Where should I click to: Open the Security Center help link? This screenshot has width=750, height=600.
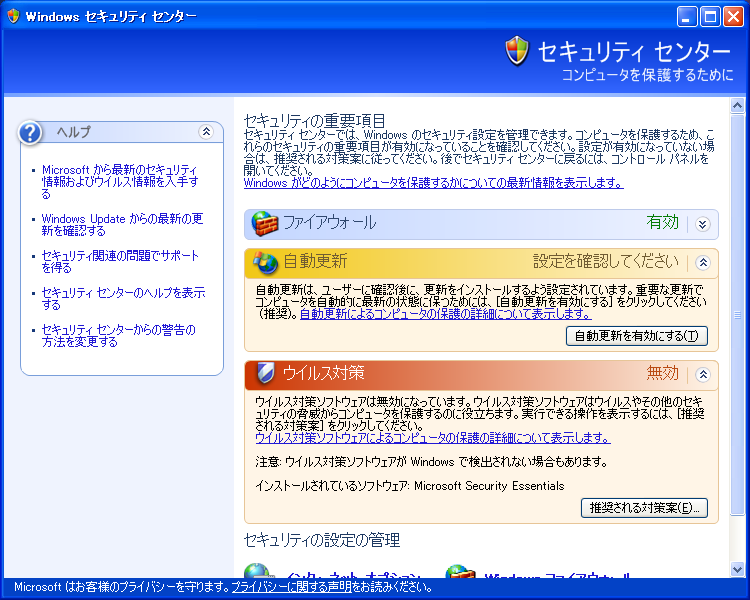click(123, 298)
